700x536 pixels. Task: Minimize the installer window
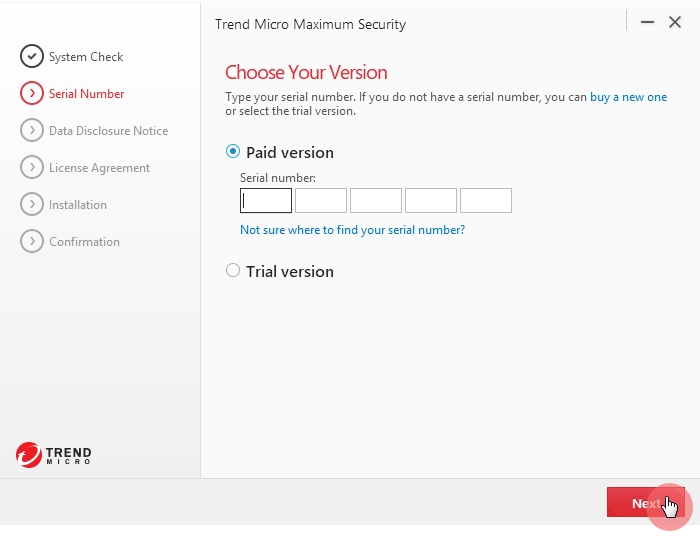pos(647,22)
